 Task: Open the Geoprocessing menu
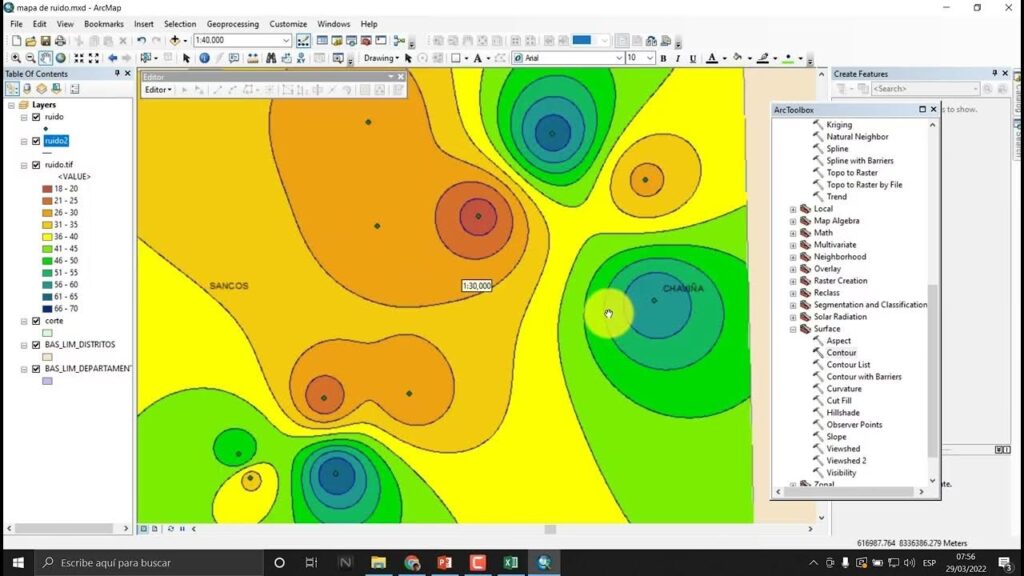232,24
